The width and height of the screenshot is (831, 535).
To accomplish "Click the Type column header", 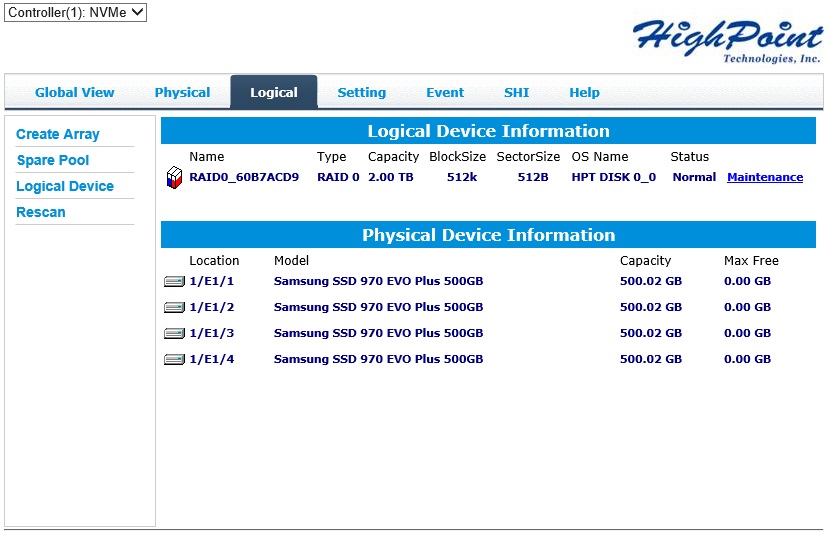I will [331, 156].
